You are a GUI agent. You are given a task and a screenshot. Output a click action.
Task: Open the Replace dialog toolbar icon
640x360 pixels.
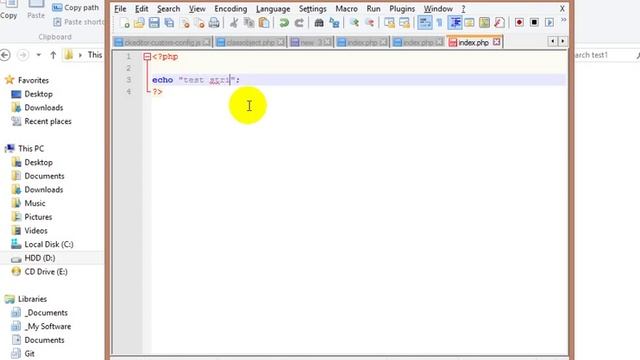coord(334,23)
